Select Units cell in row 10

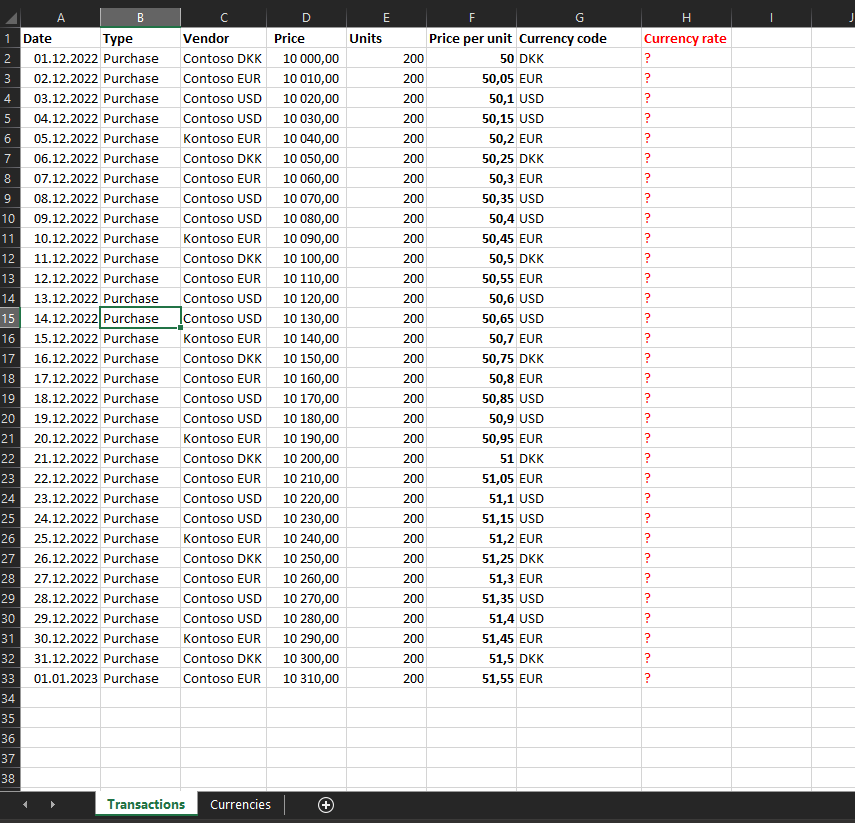pyautogui.click(x=386, y=219)
